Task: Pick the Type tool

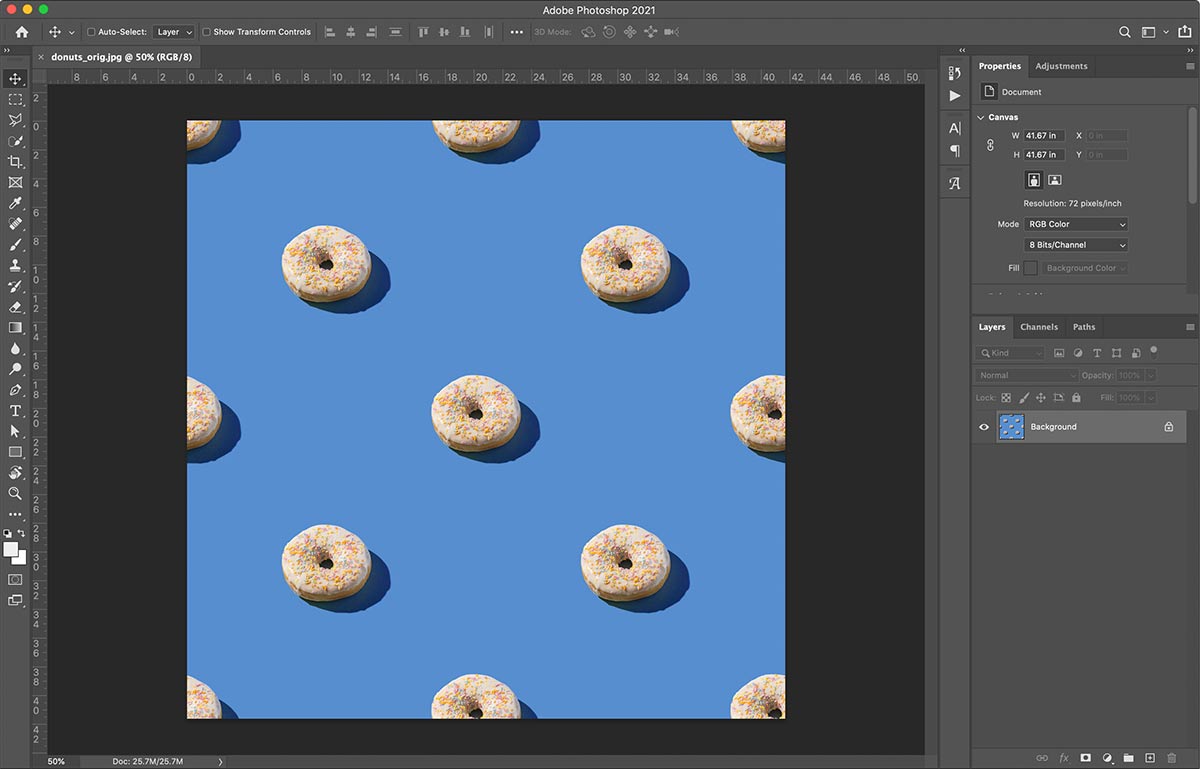Action: (x=16, y=410)
